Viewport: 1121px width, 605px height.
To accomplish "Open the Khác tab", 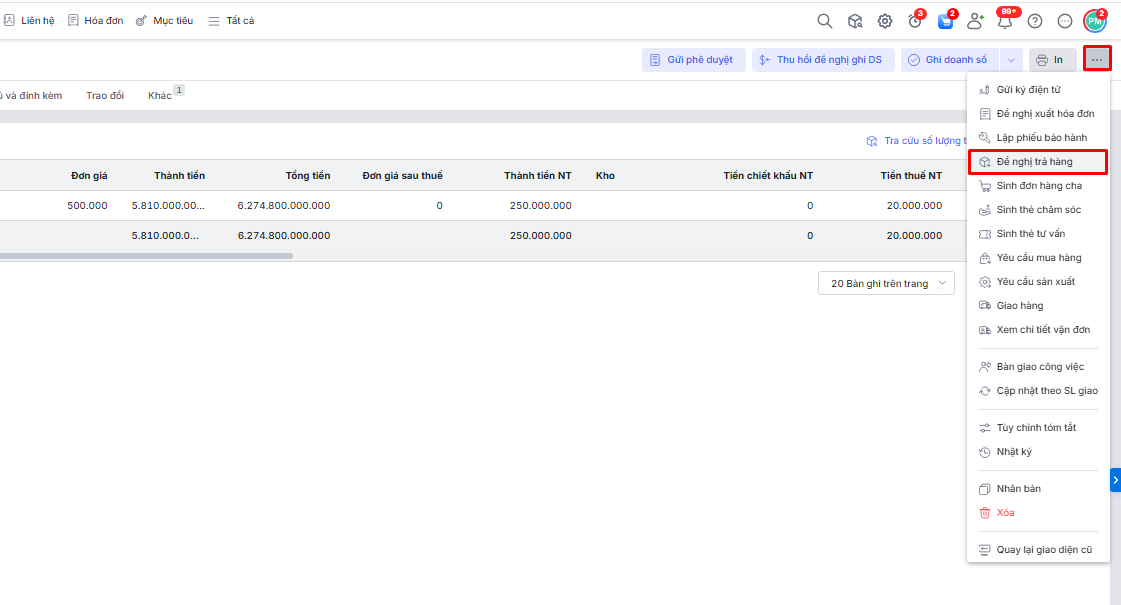I will 160,96.
